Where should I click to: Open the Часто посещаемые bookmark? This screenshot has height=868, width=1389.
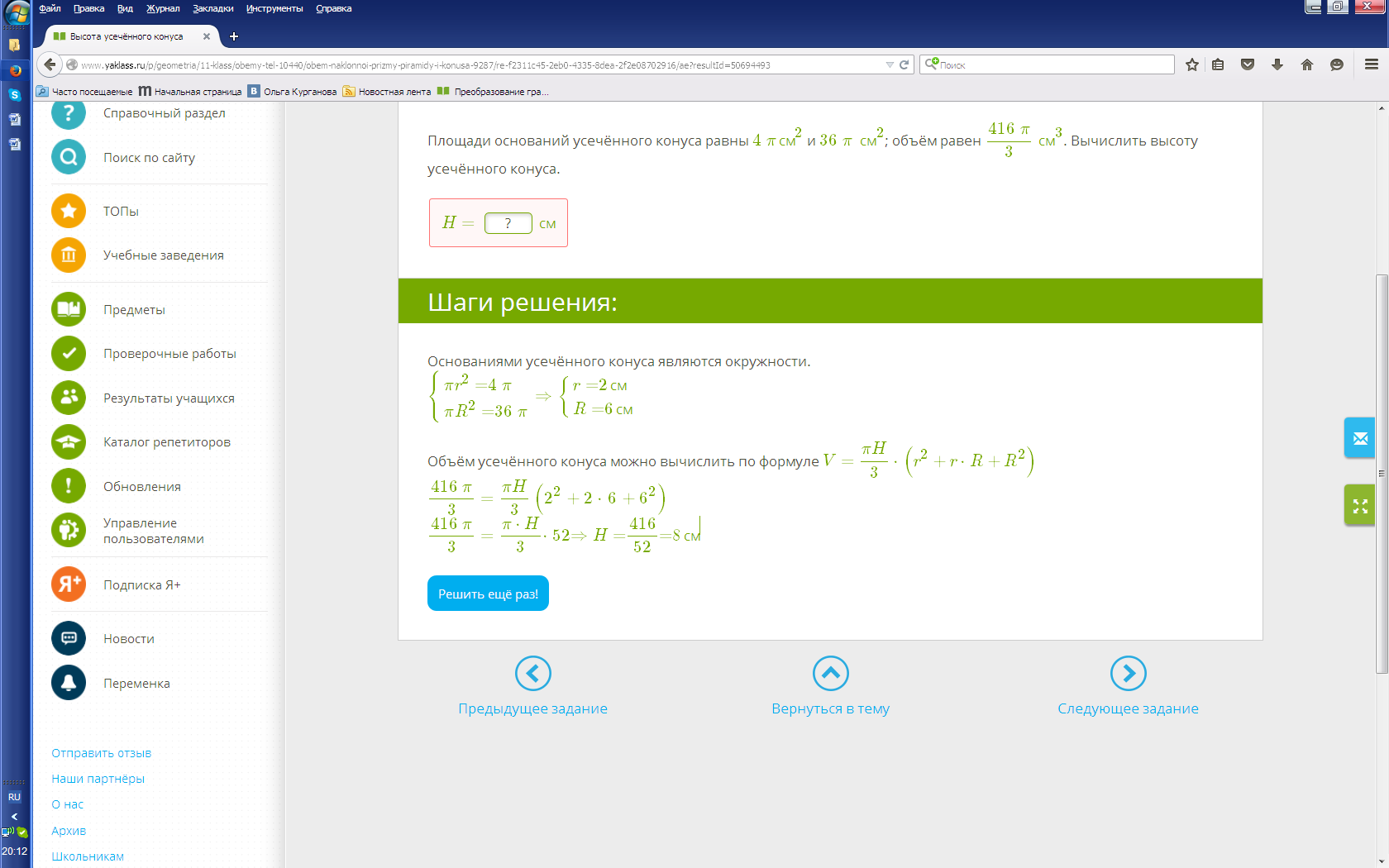[84, 91]
